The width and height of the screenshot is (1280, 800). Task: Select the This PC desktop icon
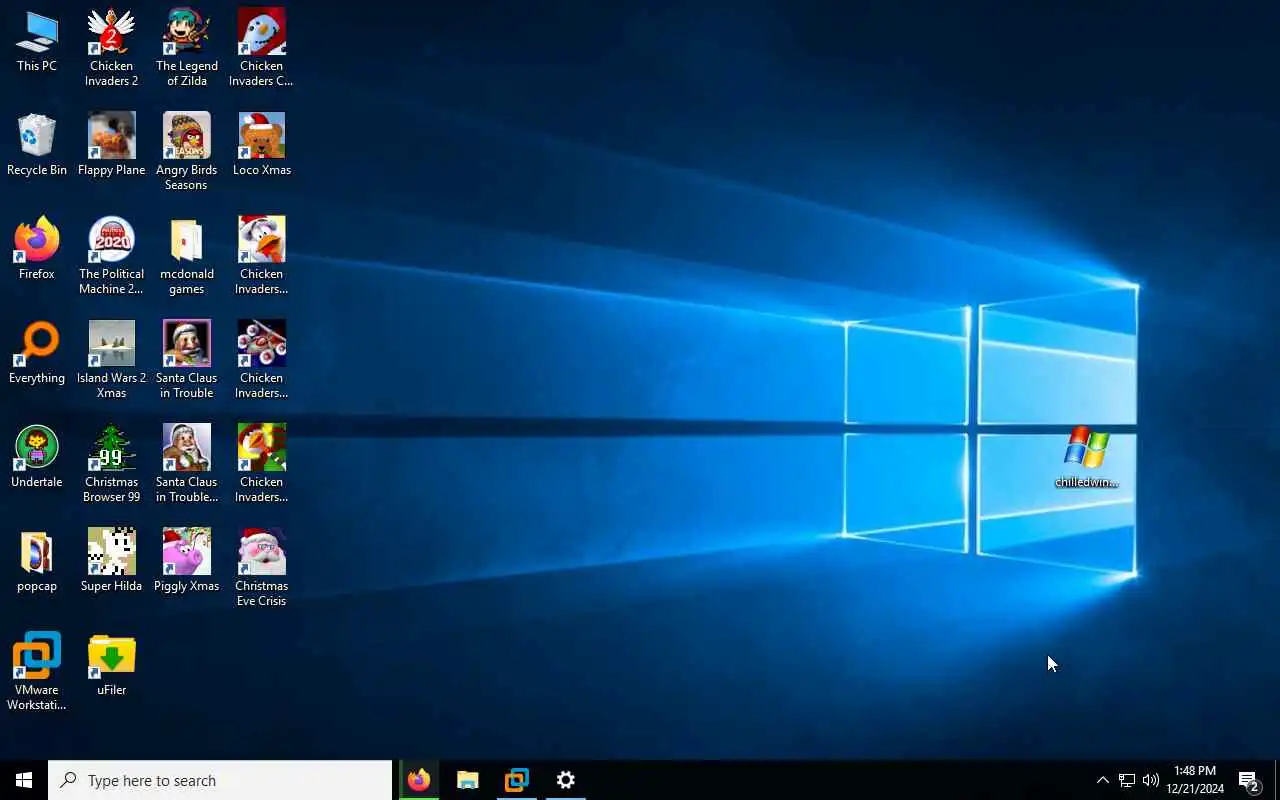[37, 42]
